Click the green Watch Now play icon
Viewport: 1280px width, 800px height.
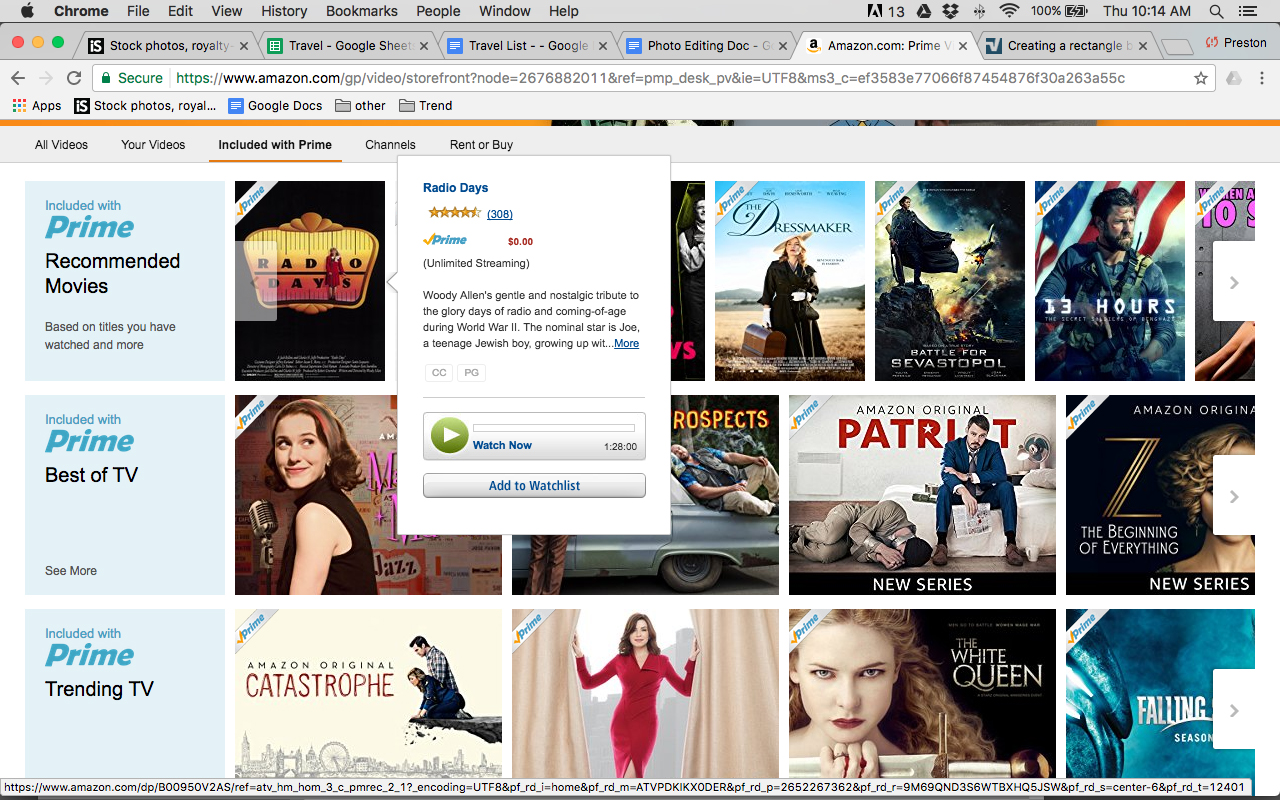[449, 436]
